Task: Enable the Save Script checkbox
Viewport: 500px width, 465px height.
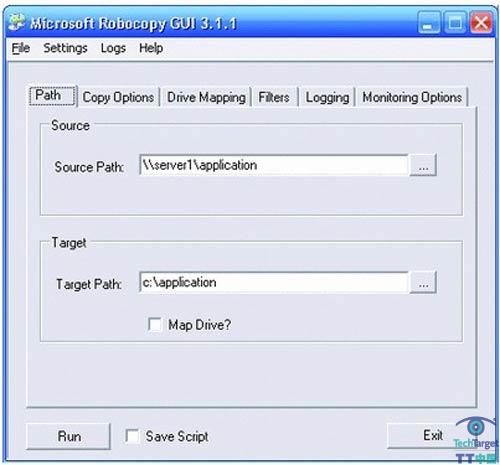Action: [x=132, y=436]
